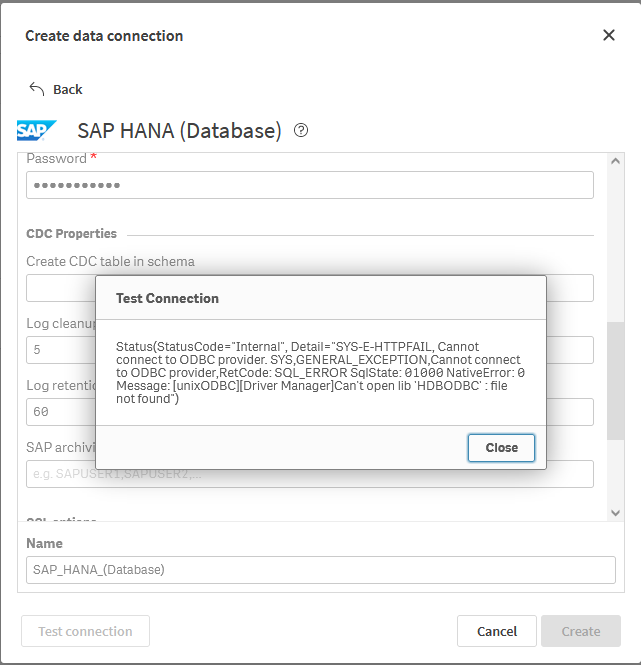Viewport: 641px width, 665px height.
Task: Click the Log cleanup field showing 5
Action: [60, 351]
